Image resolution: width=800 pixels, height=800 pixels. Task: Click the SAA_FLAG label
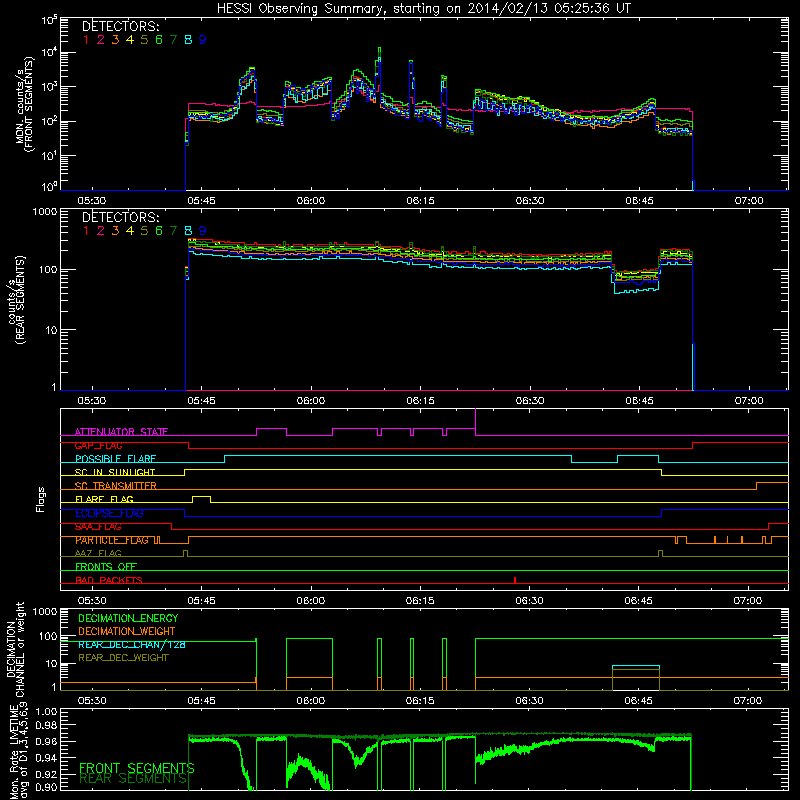[98, 527]
